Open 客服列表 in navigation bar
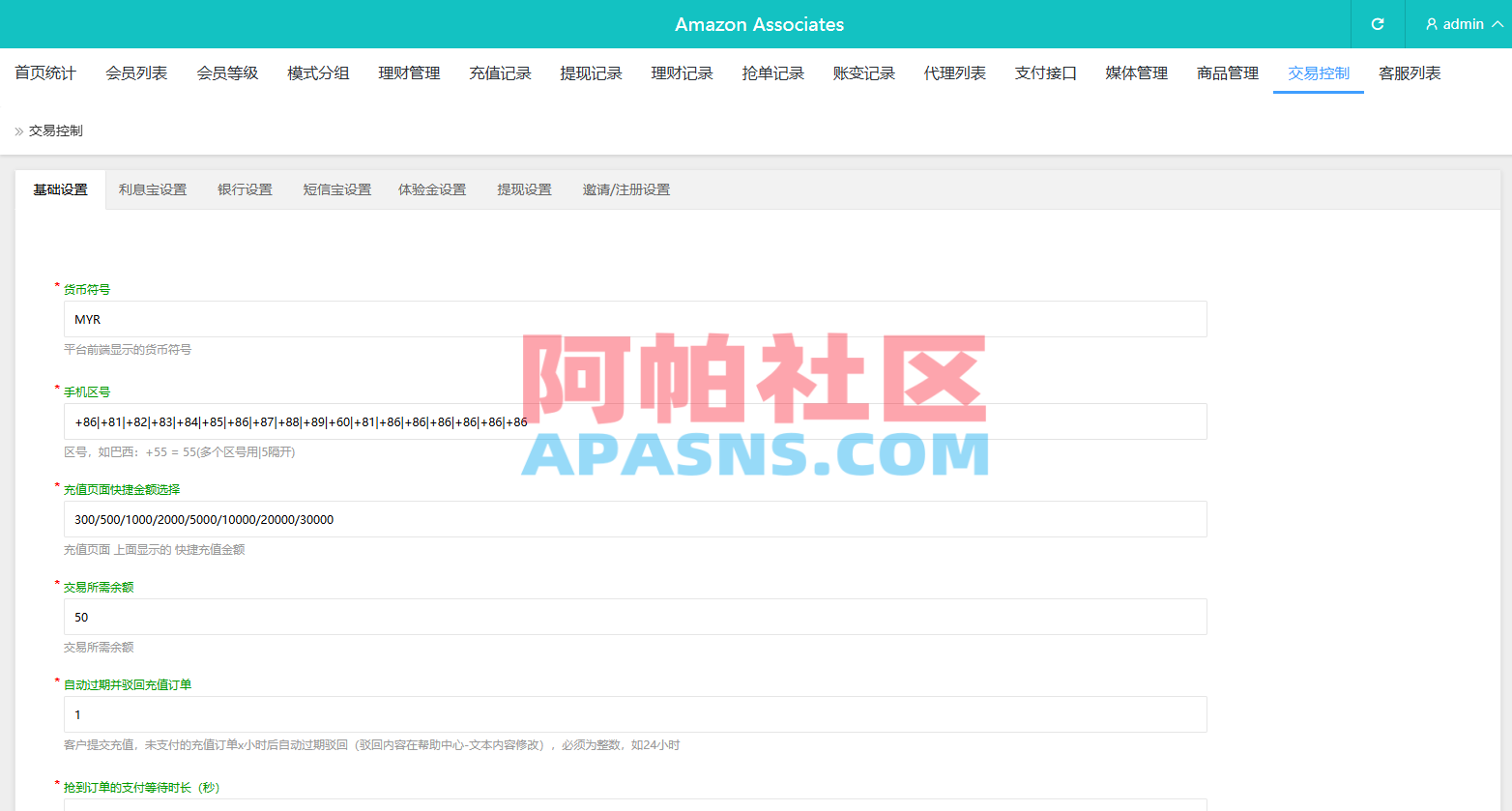The image size is (1512, 811). pos(1409,73)
